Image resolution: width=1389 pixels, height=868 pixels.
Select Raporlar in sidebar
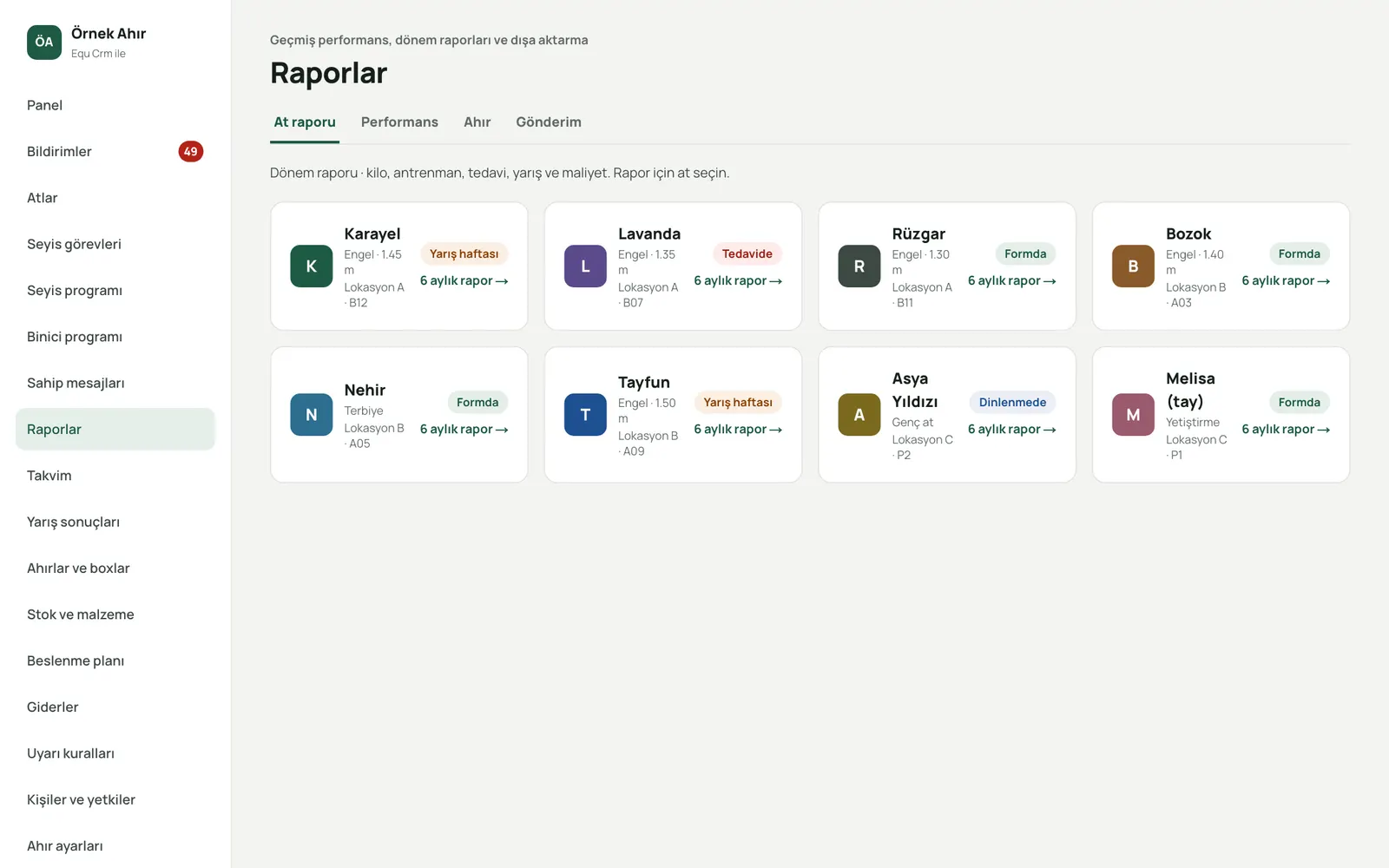coord(115,429)
